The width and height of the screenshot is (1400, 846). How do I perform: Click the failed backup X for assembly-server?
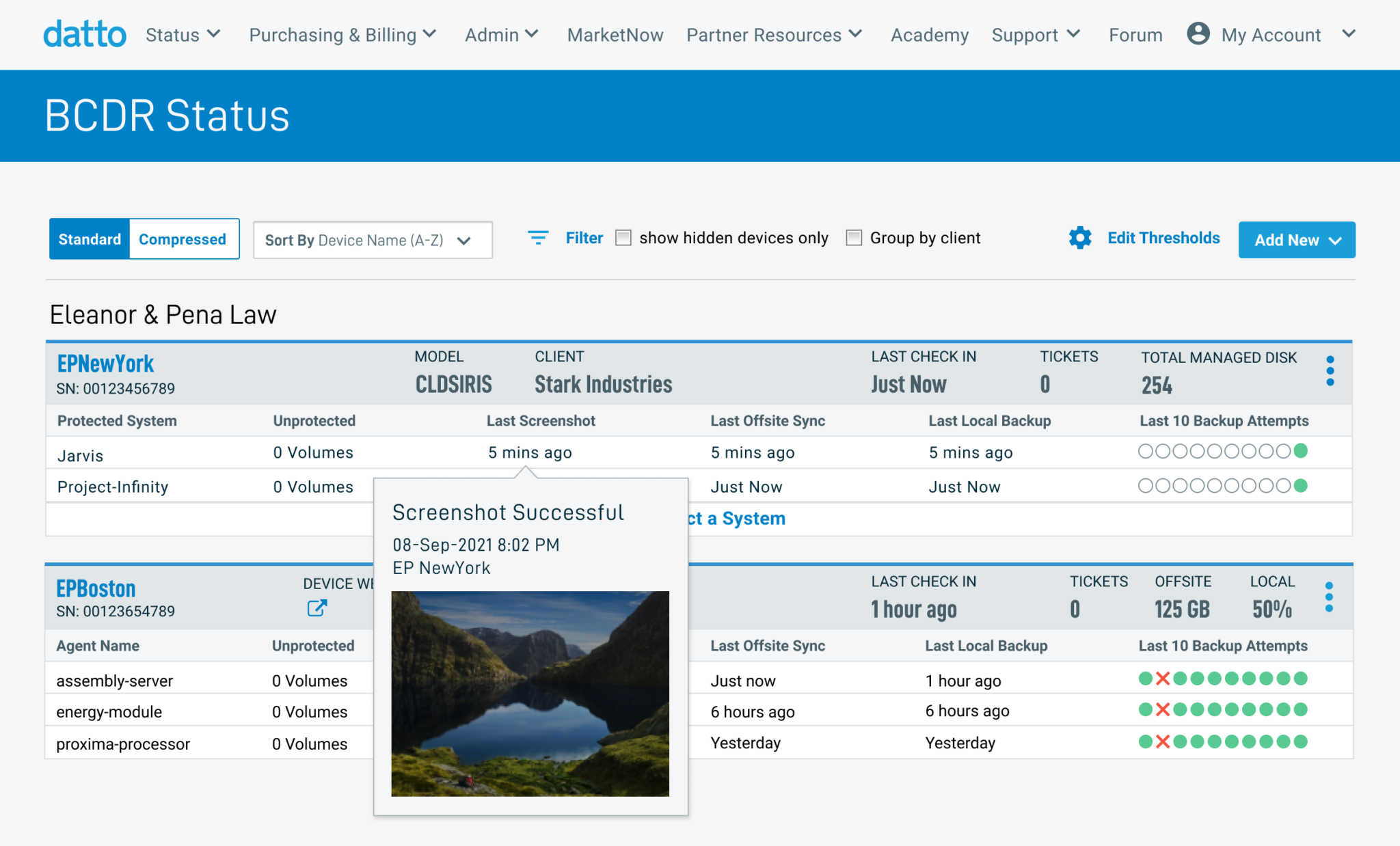(1163, 679)
